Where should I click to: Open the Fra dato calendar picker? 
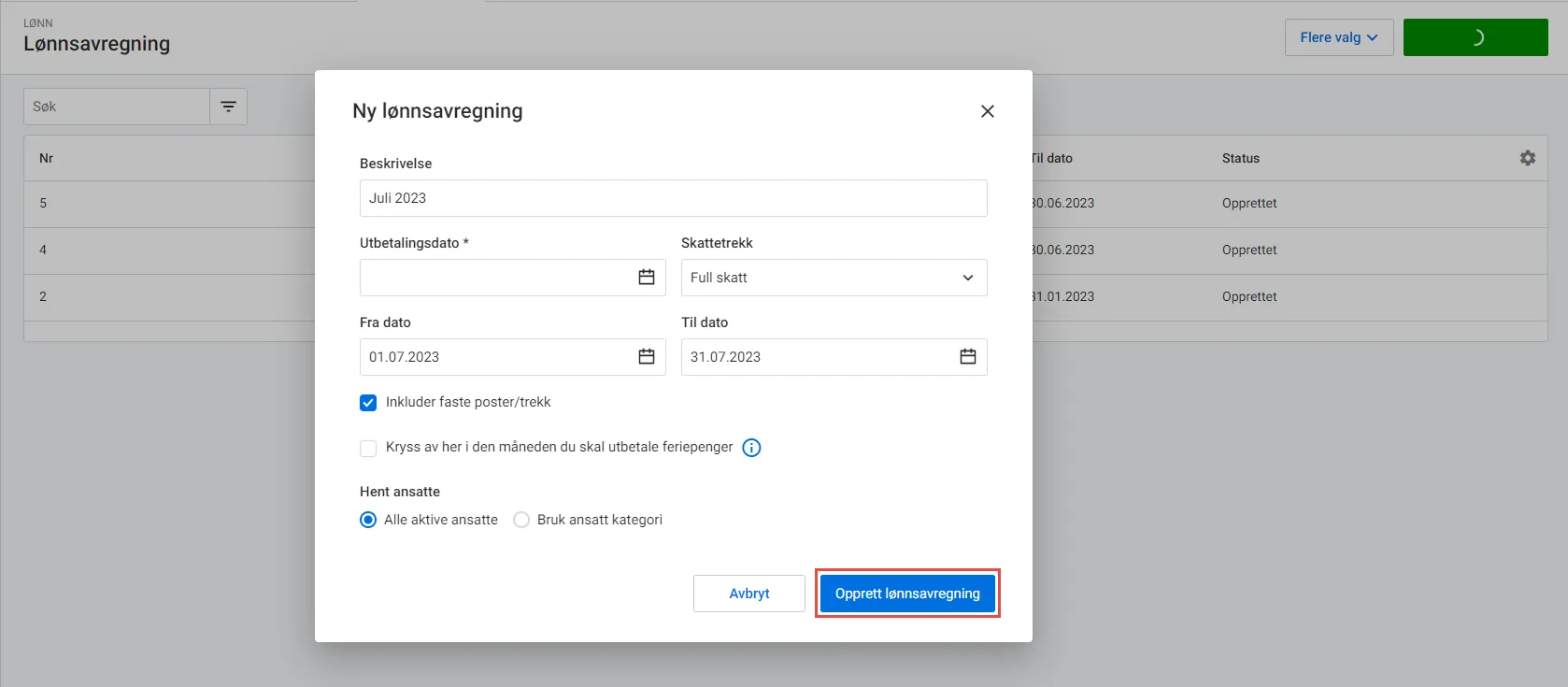click(x=646, y=357)
